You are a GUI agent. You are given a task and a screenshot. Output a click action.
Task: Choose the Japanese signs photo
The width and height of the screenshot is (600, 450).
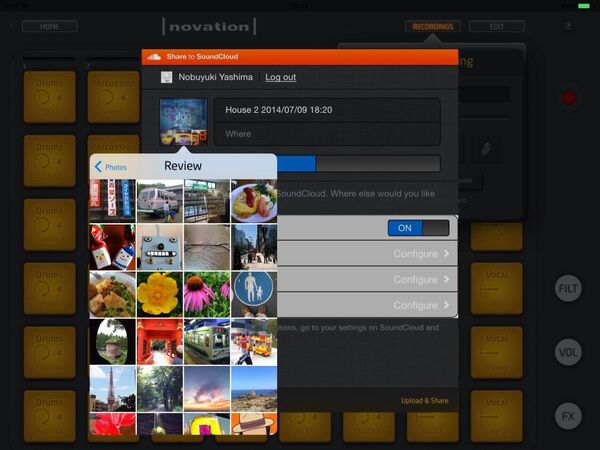point(112,201)
